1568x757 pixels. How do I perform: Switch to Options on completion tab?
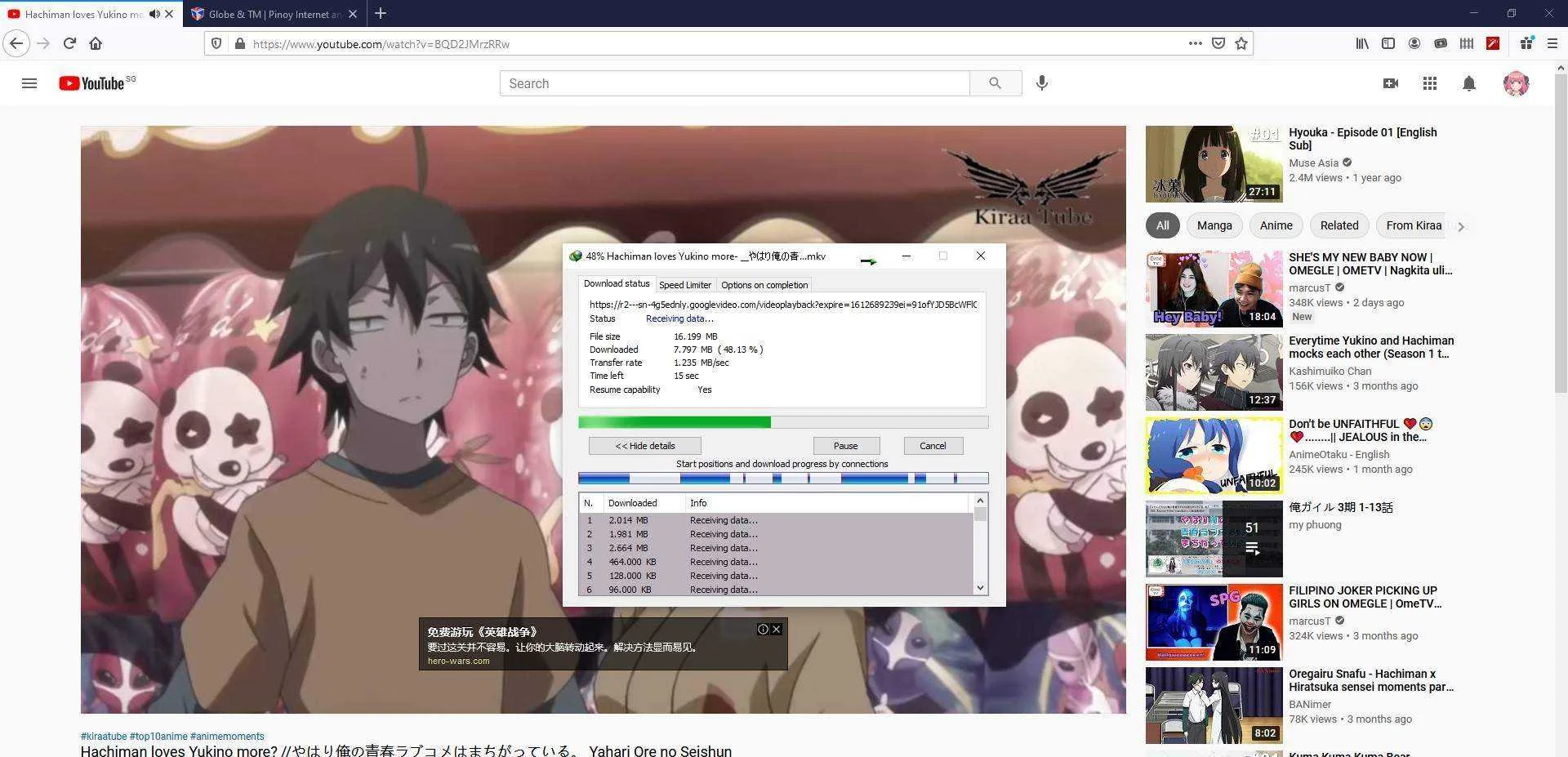coord(764,285)
